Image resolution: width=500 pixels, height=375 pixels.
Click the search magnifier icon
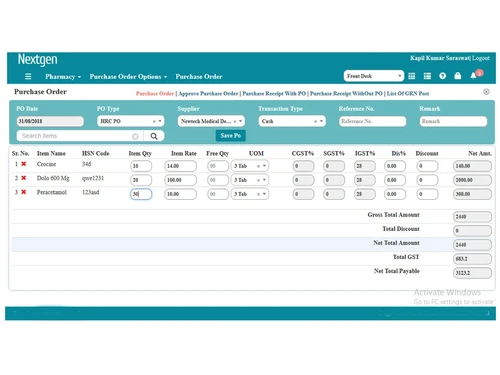pyautogui.click(x=154, y=136)
